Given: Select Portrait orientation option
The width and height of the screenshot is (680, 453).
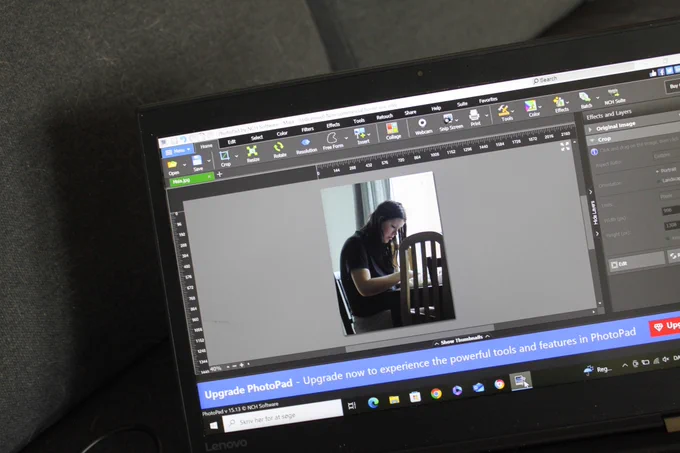Looking at the screenshot, I should [666, 170].
